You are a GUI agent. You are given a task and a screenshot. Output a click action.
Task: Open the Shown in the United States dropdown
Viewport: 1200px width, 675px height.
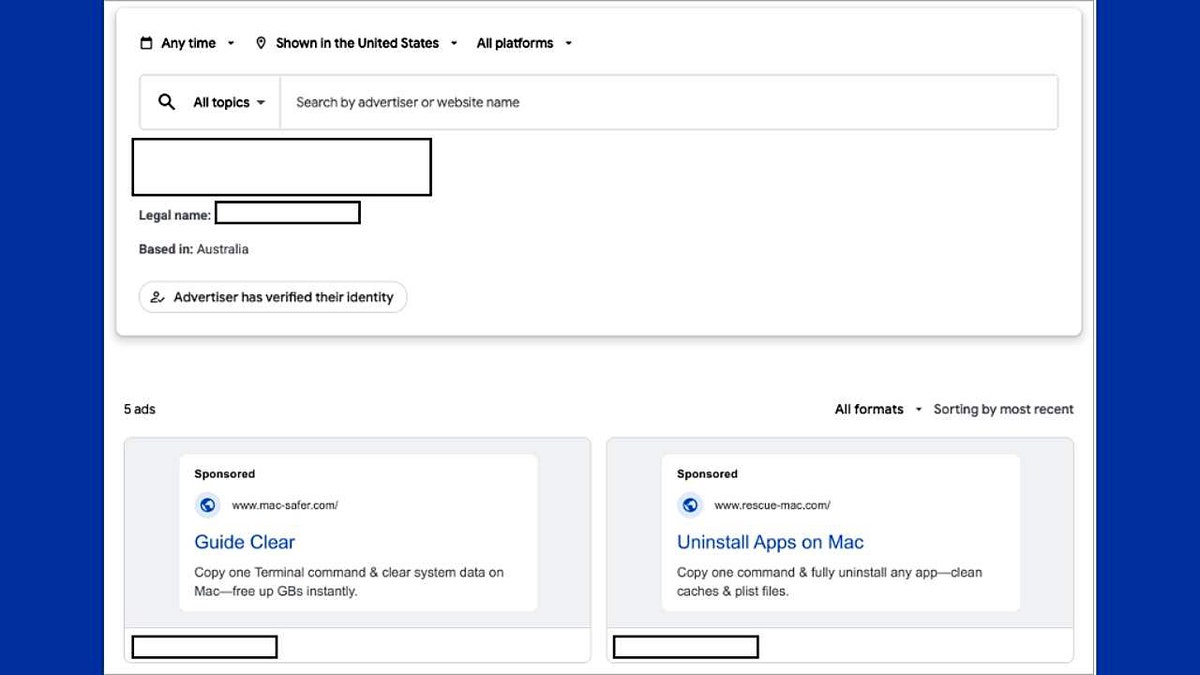[357, 42]
